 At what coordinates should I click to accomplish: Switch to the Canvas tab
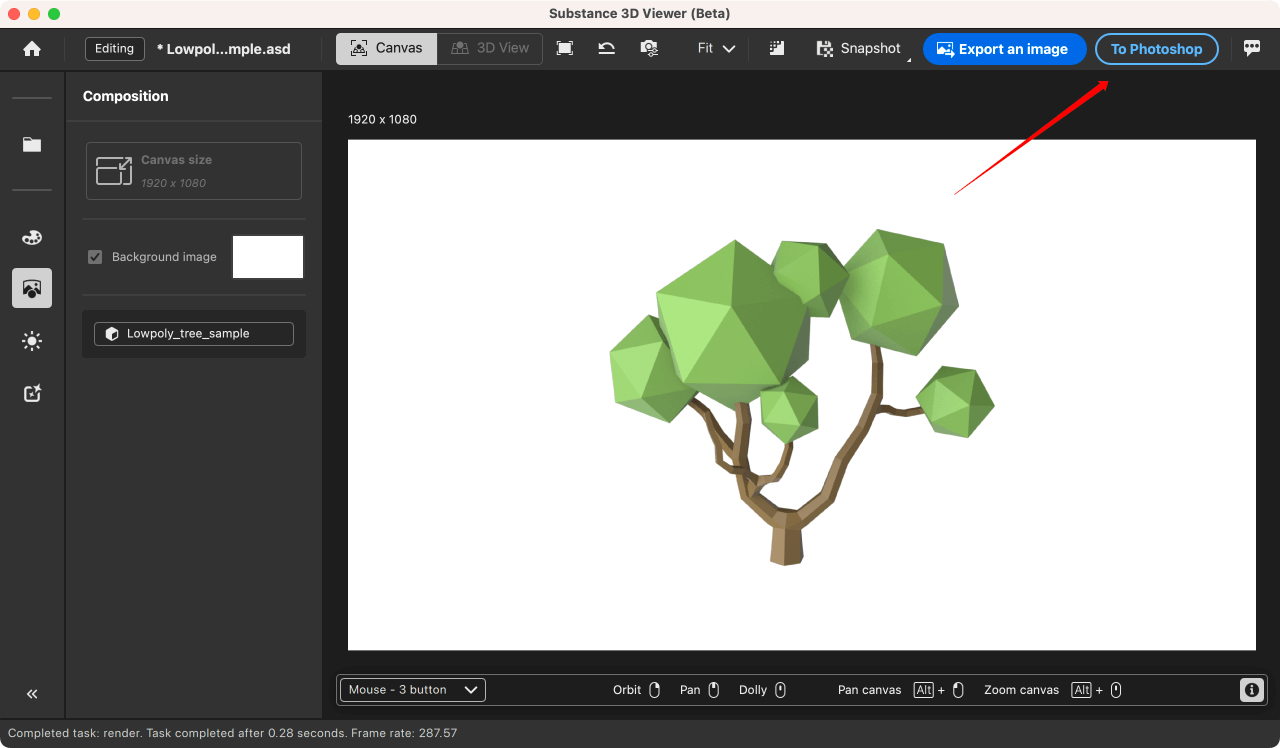click(x=386, y=49)
